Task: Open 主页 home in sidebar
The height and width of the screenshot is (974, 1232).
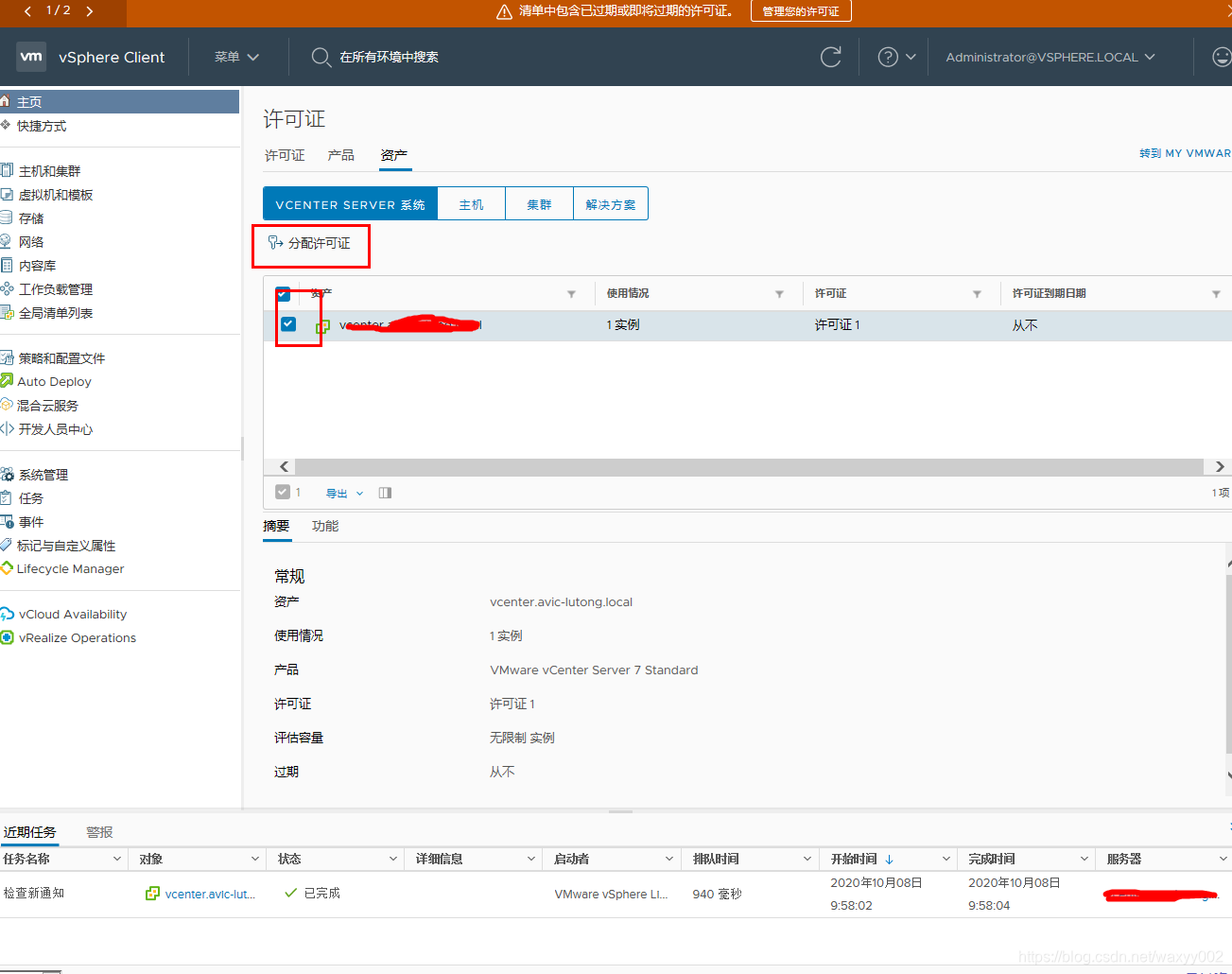Action: coord(119,102)
